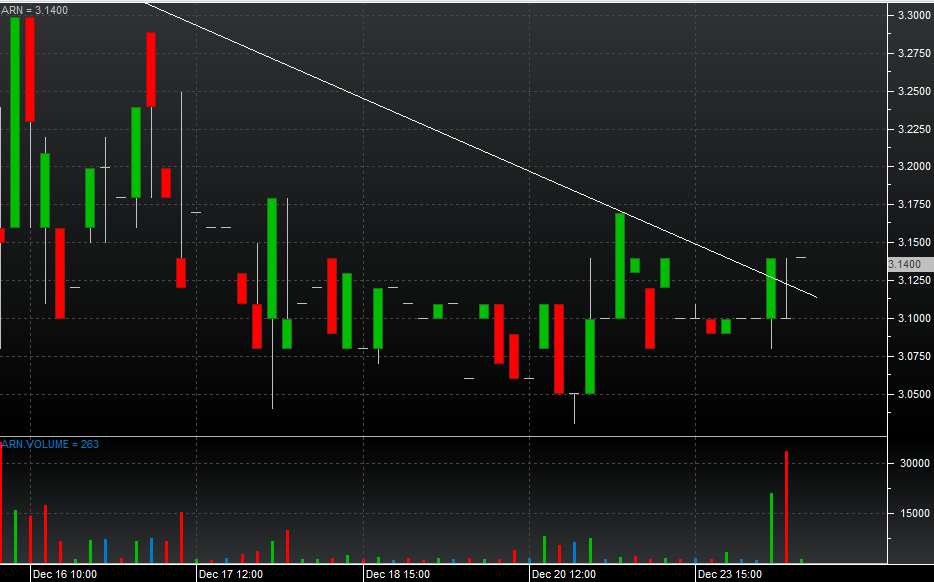This screenshot has width=934, height=582.
Task: Click the 15000 volume axis label
Action: pos(912,513)
